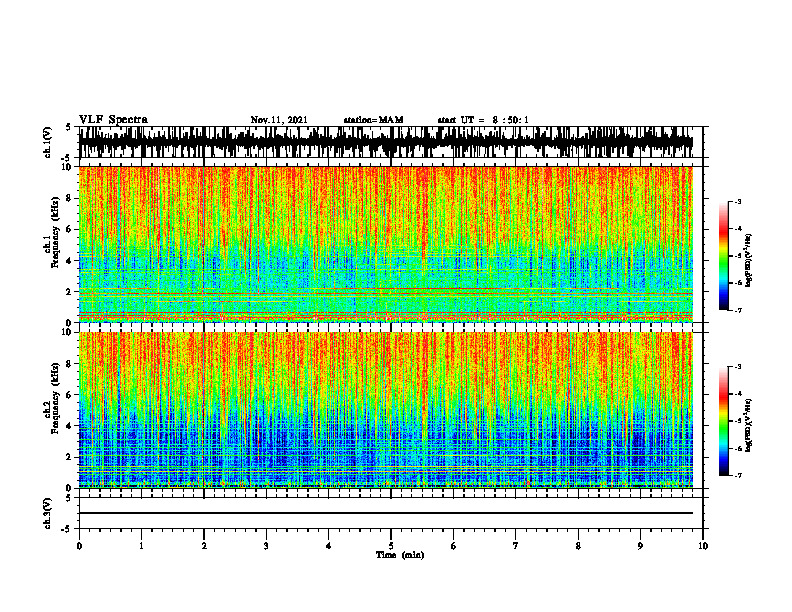
Task: Click the ch.1 "Frequency (kHz)" axis label
Action: click(55, 232)
